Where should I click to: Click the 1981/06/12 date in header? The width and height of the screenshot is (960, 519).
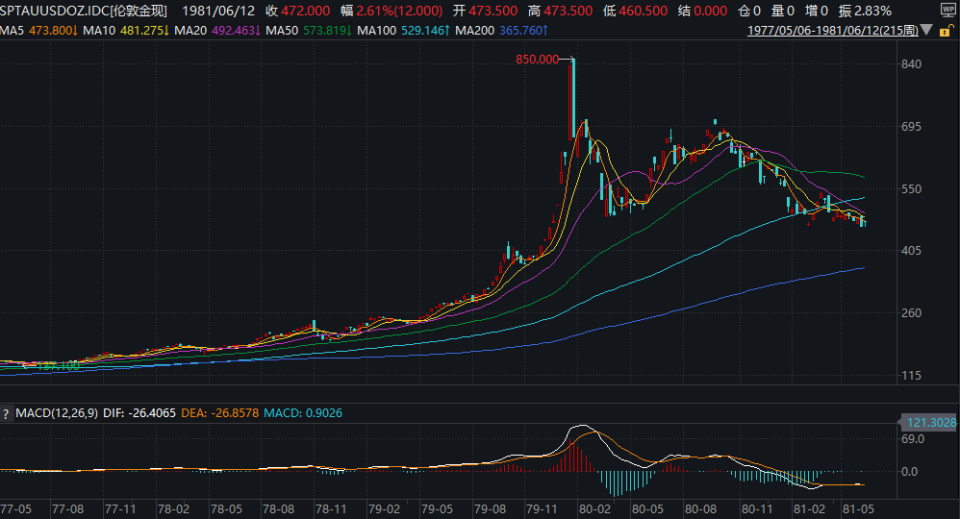point(218,11)
